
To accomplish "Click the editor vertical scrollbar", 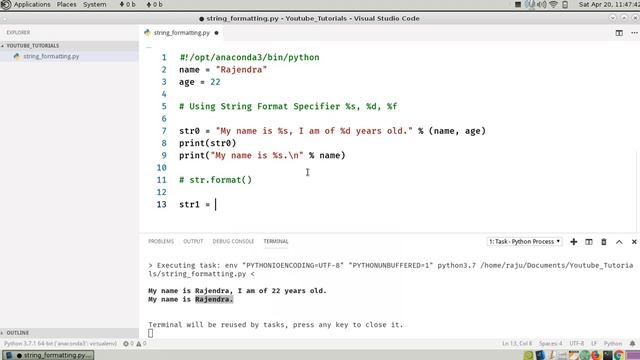I will tap(637, 192).
